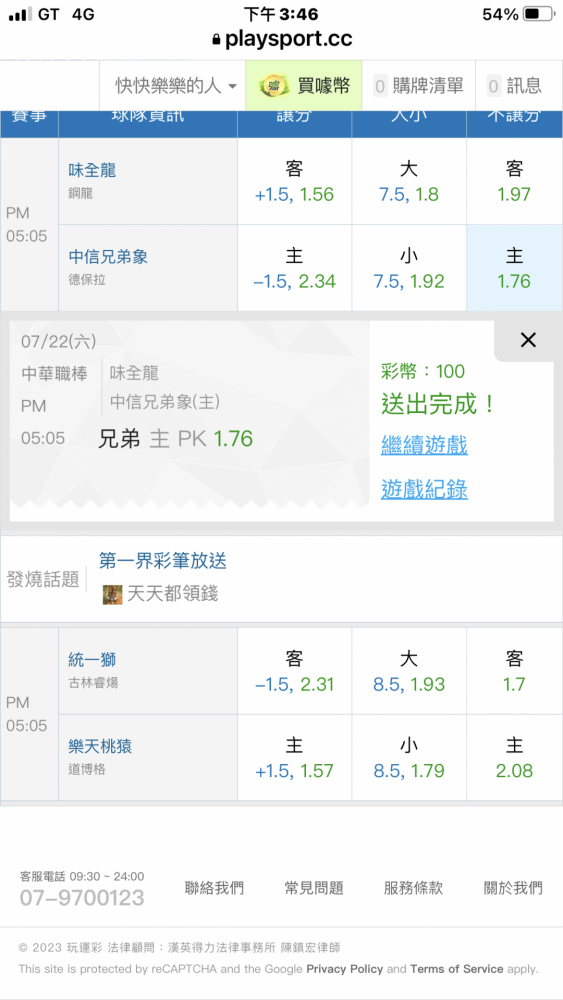Viewport: 563px width, 1000px height.
Task: Select 味全龍 客 +1.5 spread option
Action: (x=295, y=182)
